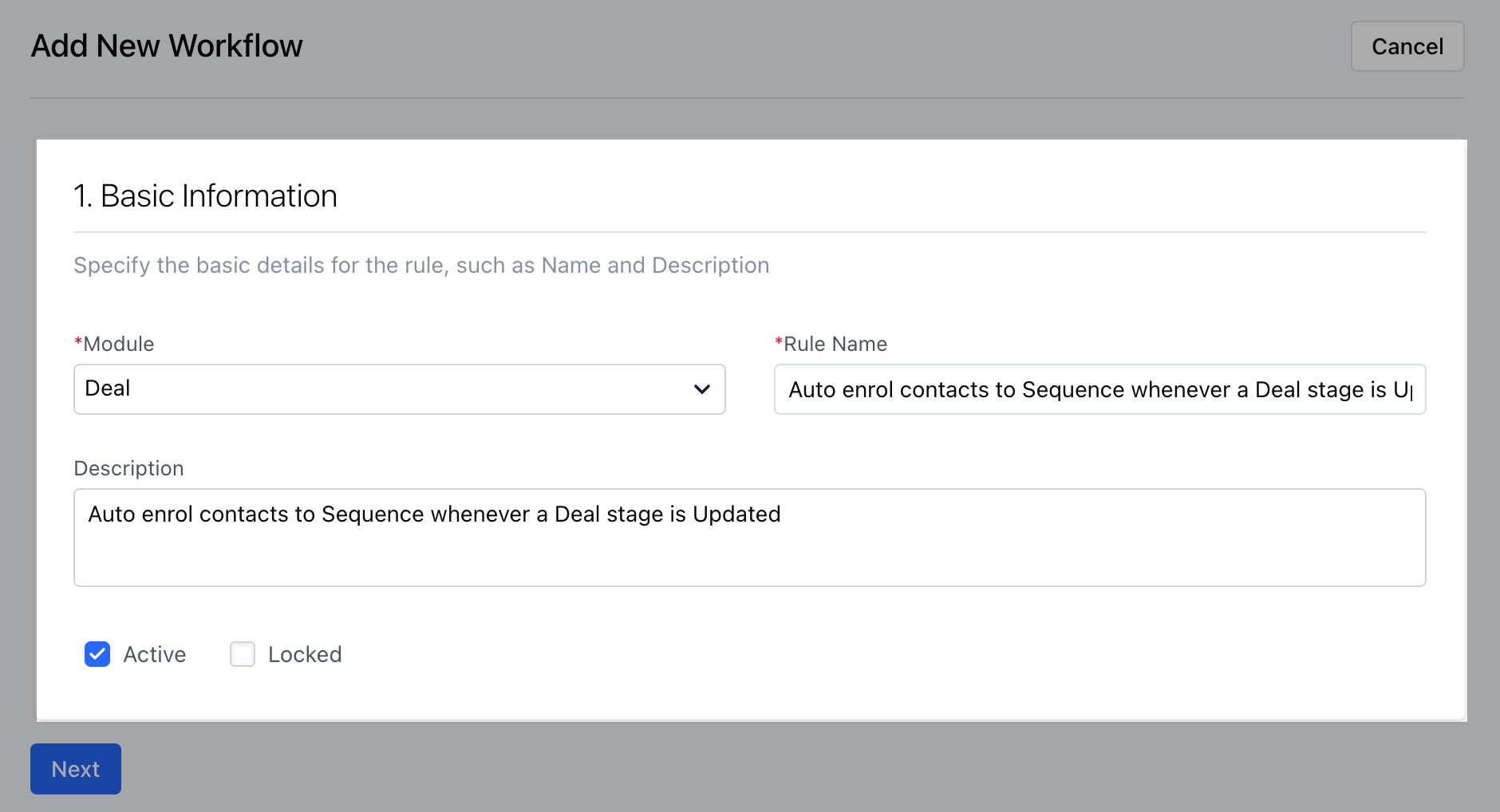Select the 'Deal' value in Module

108,388
